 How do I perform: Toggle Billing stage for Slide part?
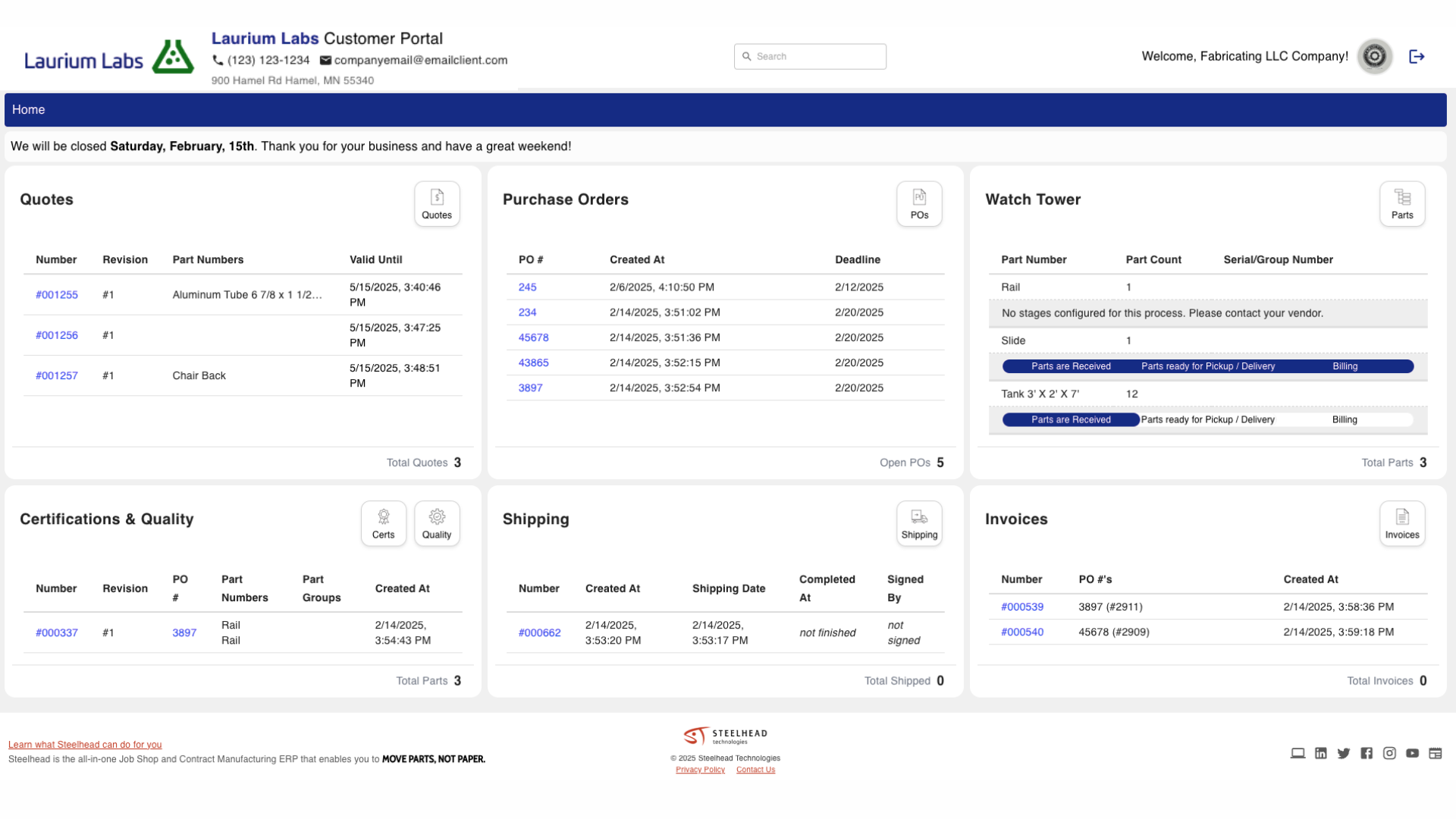(1344, 366)
